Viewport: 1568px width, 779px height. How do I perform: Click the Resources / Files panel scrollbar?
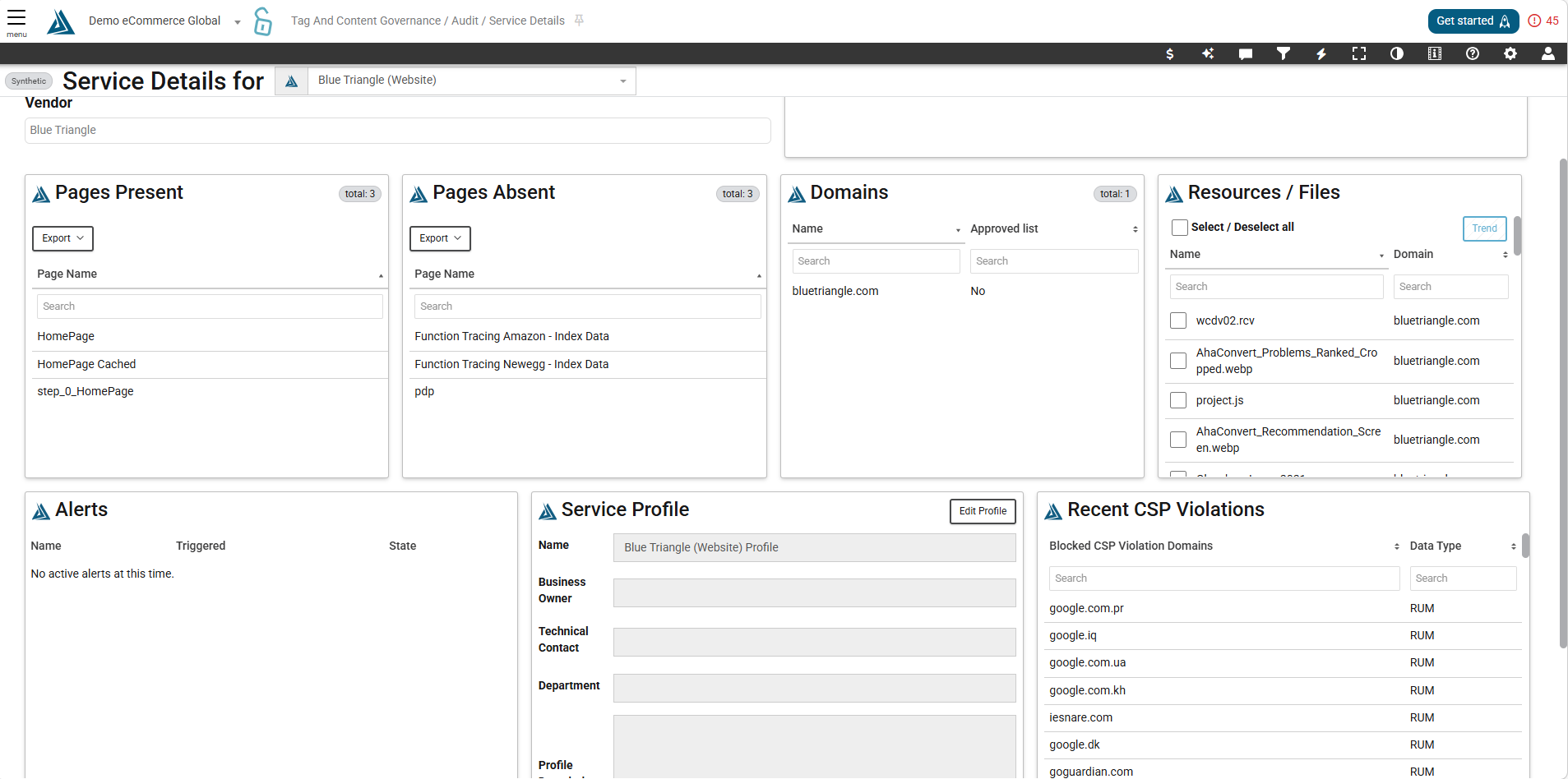pyautogui.click(x=1517, y=236)
